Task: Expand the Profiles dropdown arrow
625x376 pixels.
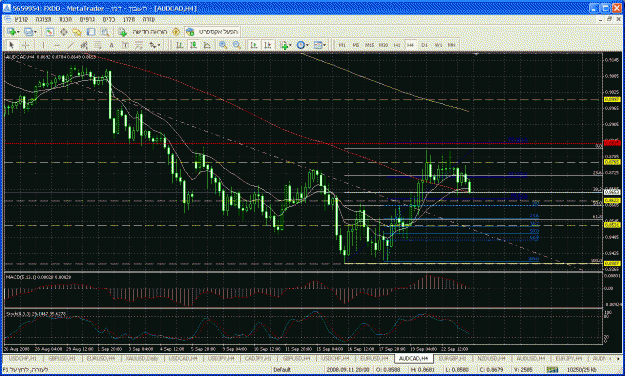Action: point(35,32)
